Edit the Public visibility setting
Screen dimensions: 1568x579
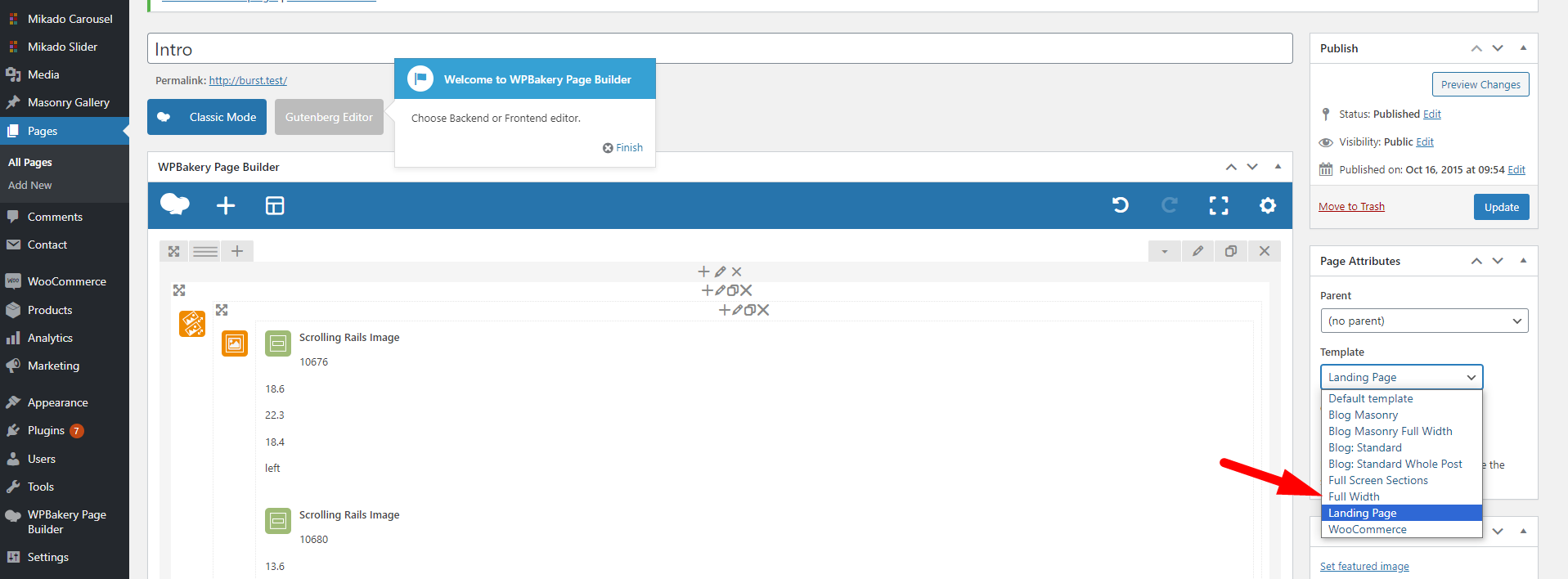(1425, 142)
